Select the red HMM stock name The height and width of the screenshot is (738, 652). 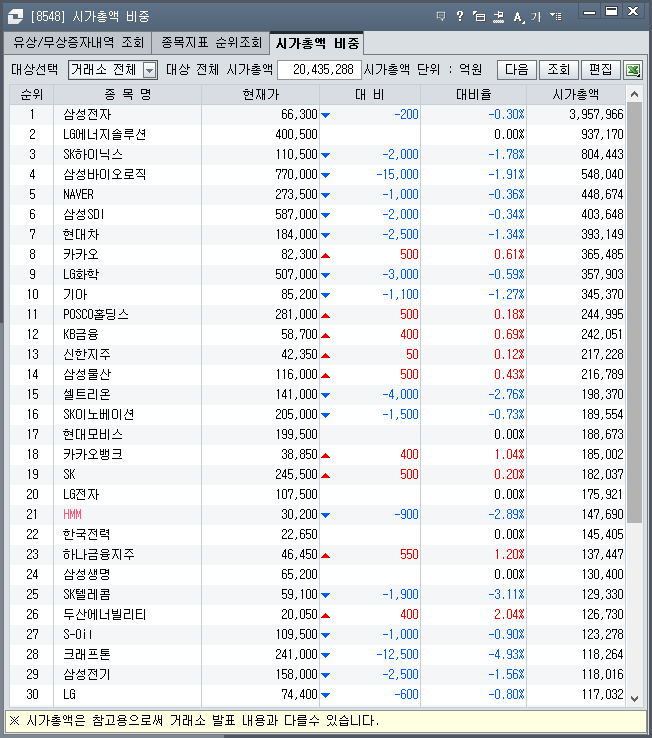pos(72,514)
